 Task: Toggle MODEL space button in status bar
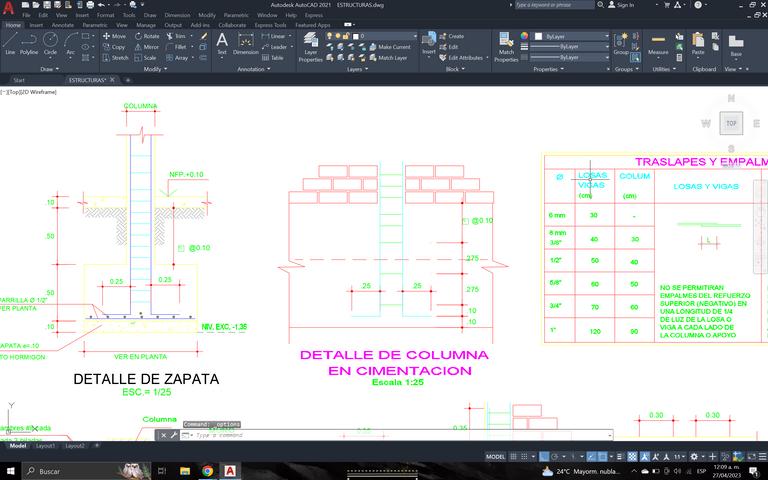[x=495, y=456]
